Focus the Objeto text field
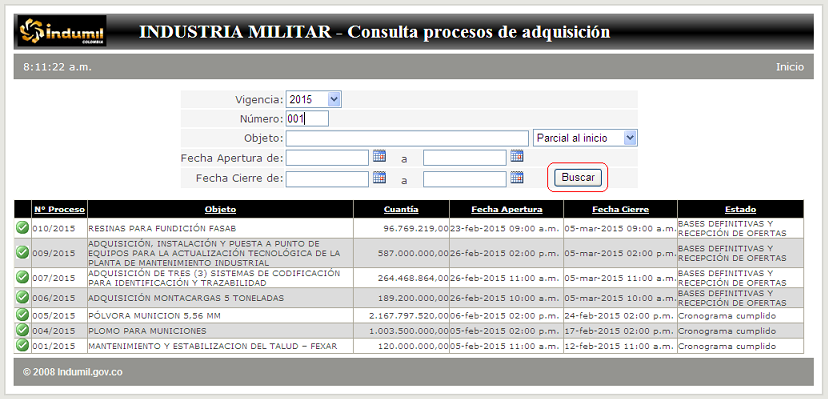Screen dimensions: 828x399 [x=407, y=138]
